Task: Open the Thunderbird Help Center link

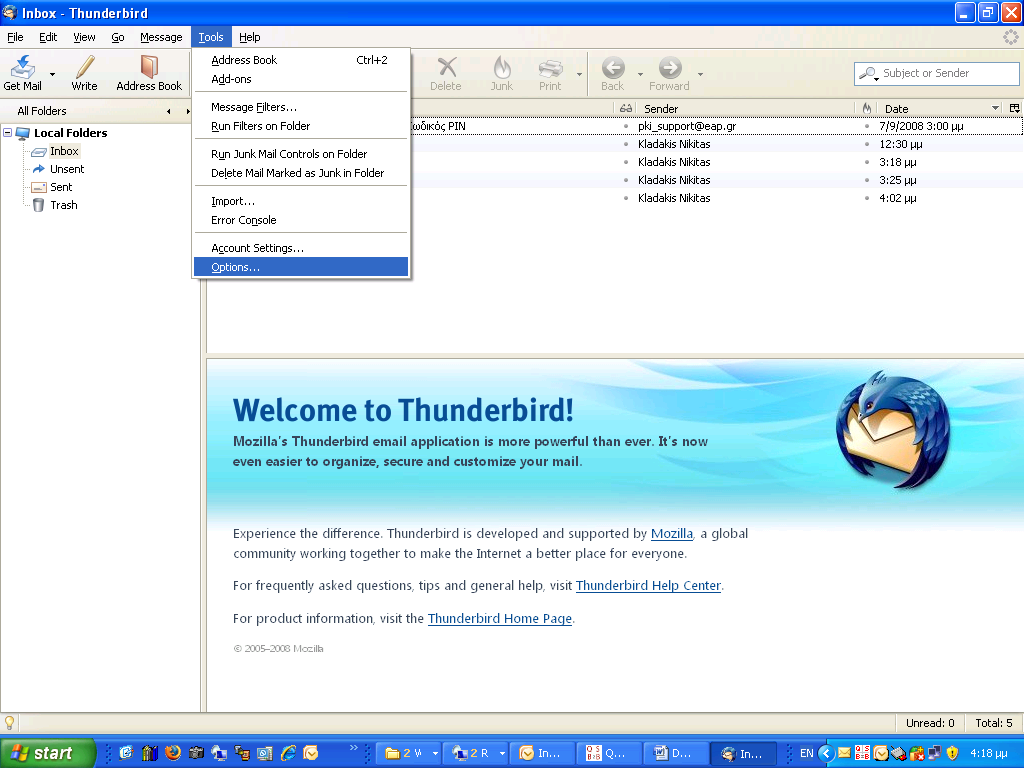Action: coord(648,585)
